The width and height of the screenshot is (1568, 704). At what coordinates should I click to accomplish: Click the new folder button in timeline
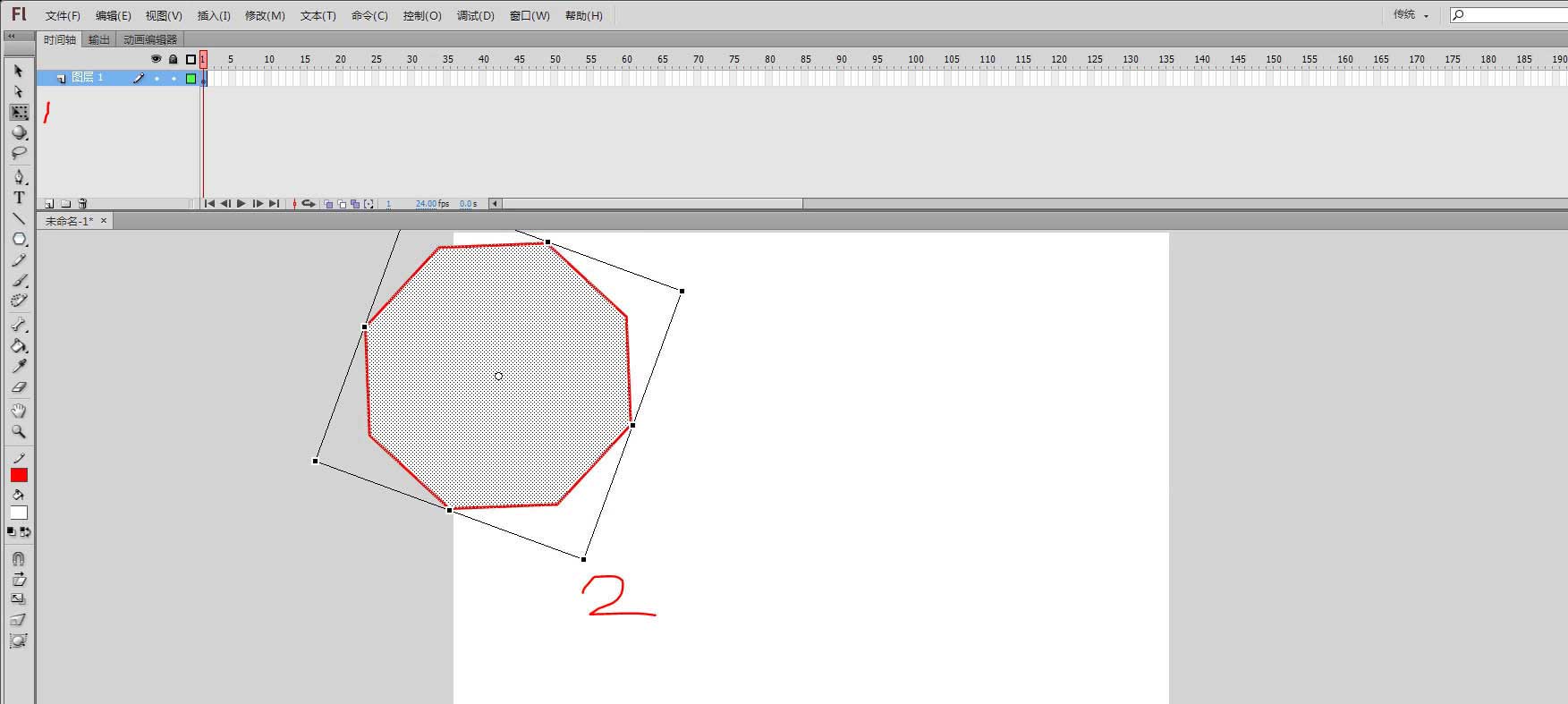pos(65,204)
